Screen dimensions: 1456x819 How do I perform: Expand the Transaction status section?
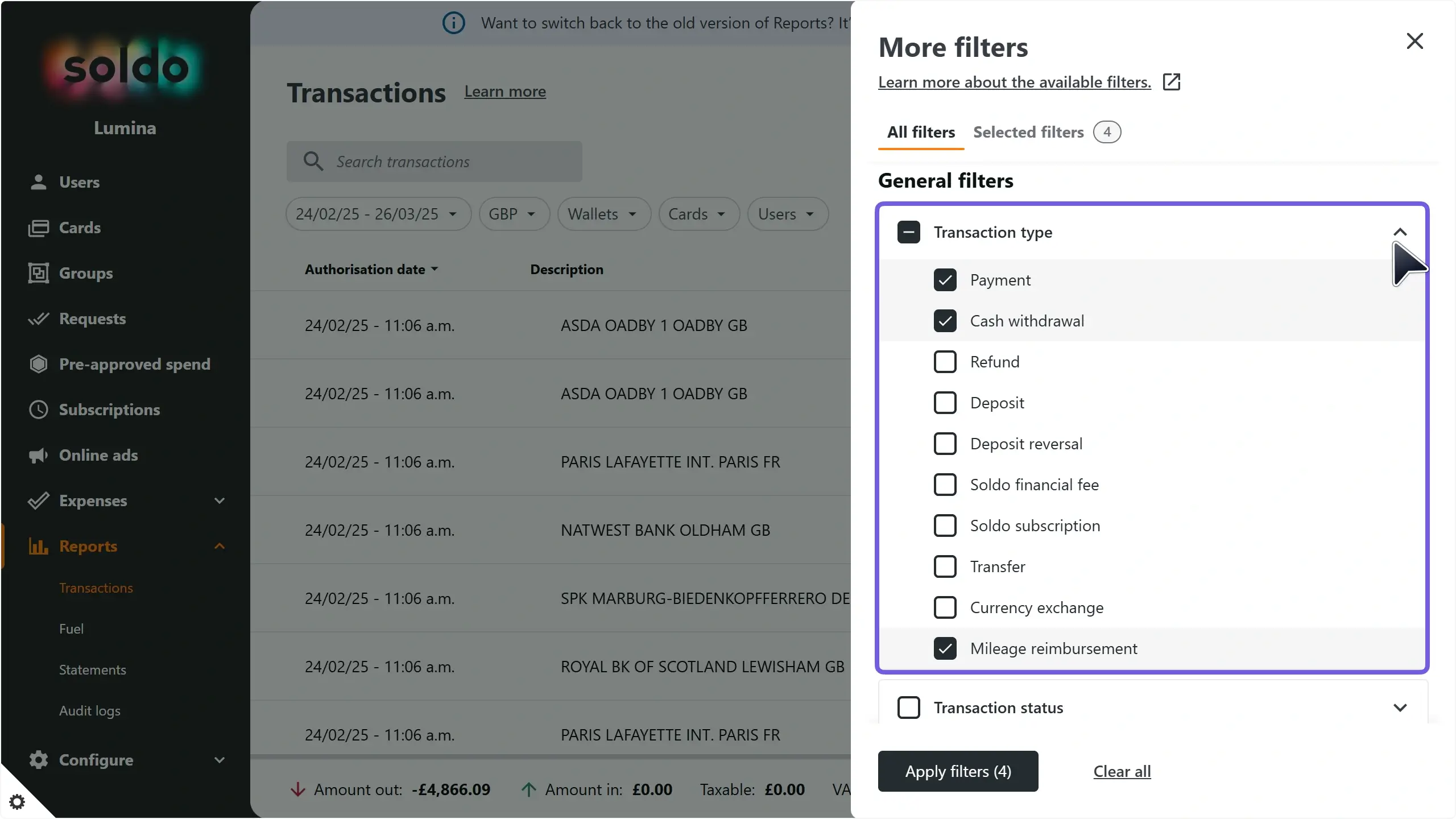click(x=1400, y=707)
